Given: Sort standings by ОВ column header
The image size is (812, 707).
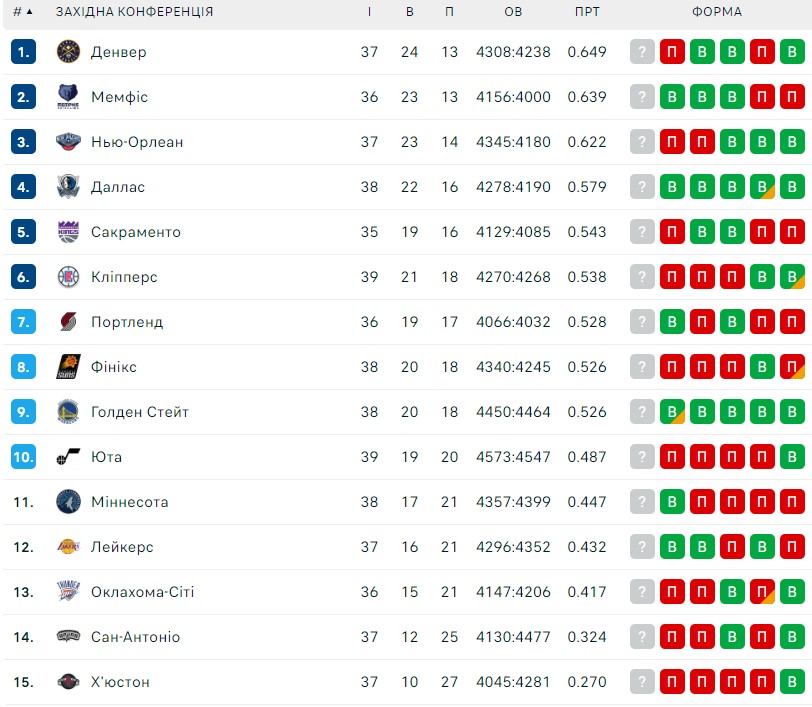Looking at the screenshot, I should [x=513, y=12].
